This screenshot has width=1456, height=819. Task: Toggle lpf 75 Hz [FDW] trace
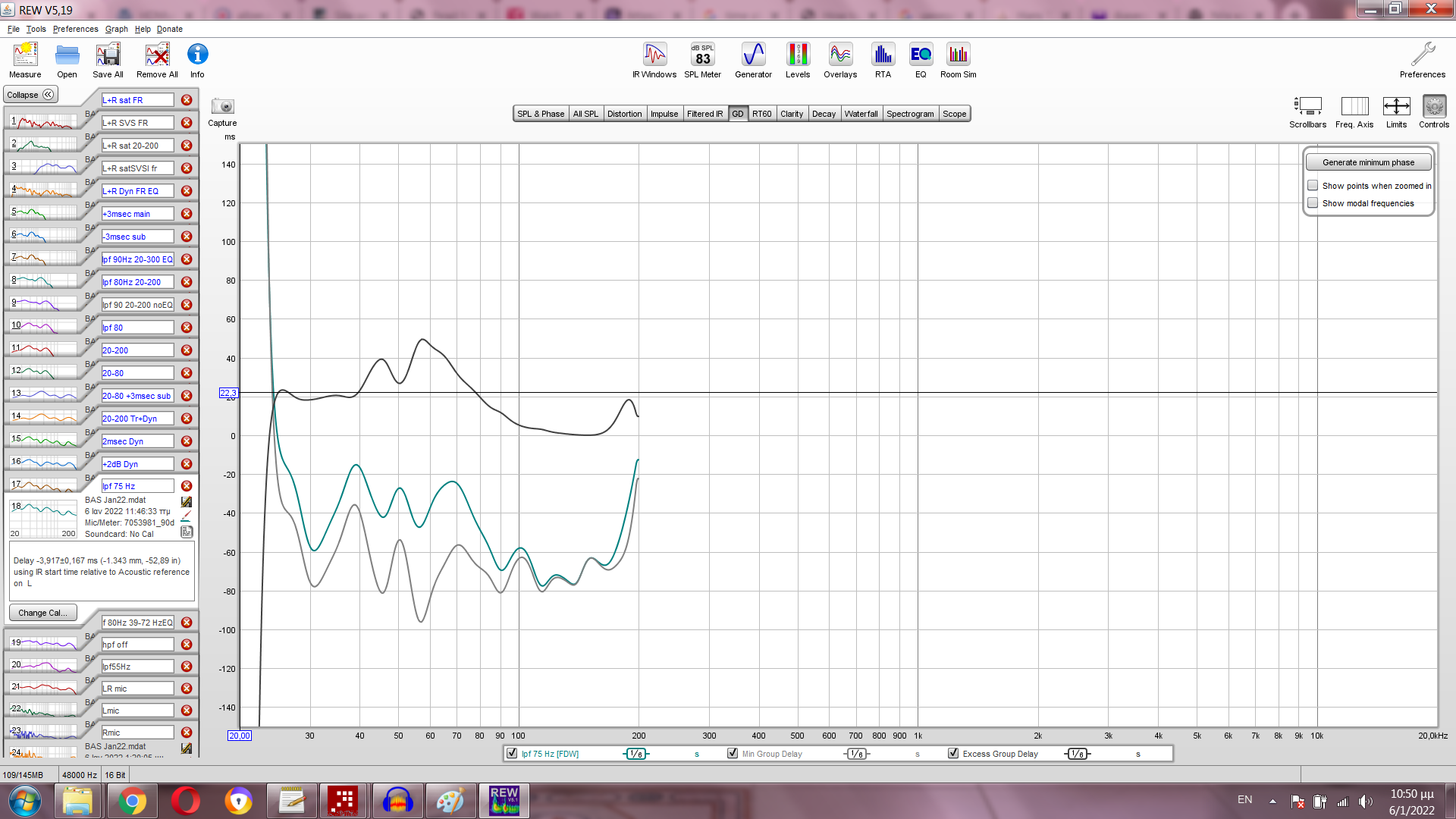coord(512,754)
